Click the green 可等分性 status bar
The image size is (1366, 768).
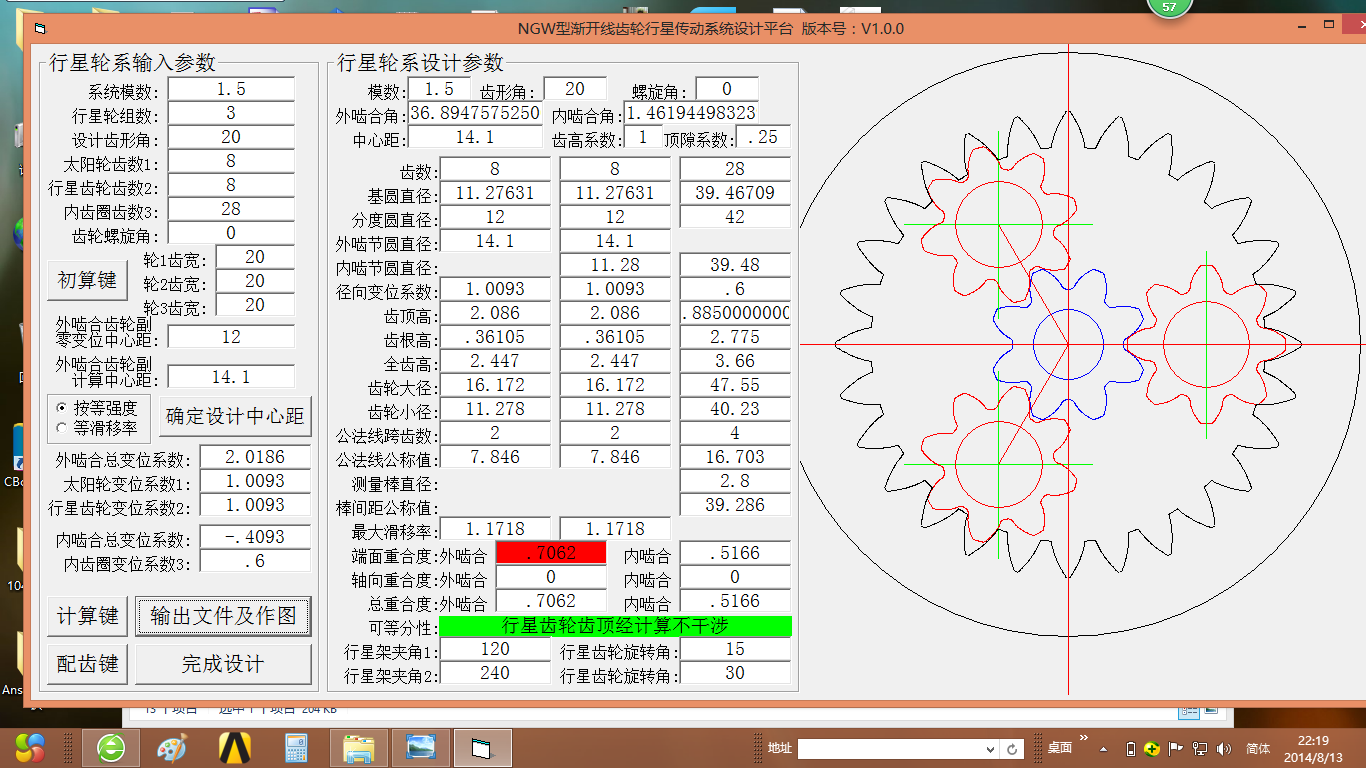pos(615,626)
